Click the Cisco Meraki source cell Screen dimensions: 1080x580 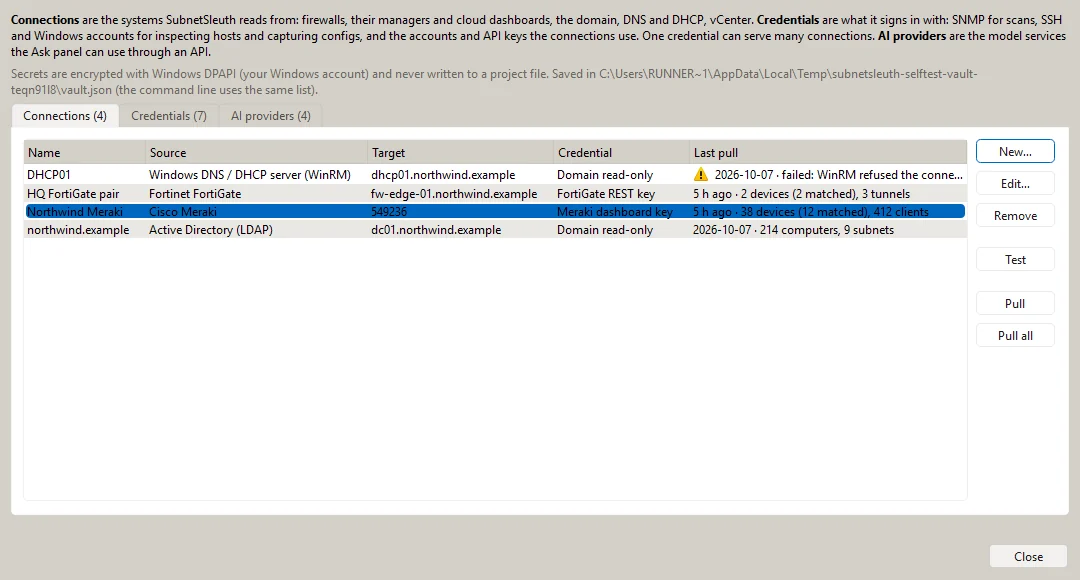pos(183,211)
